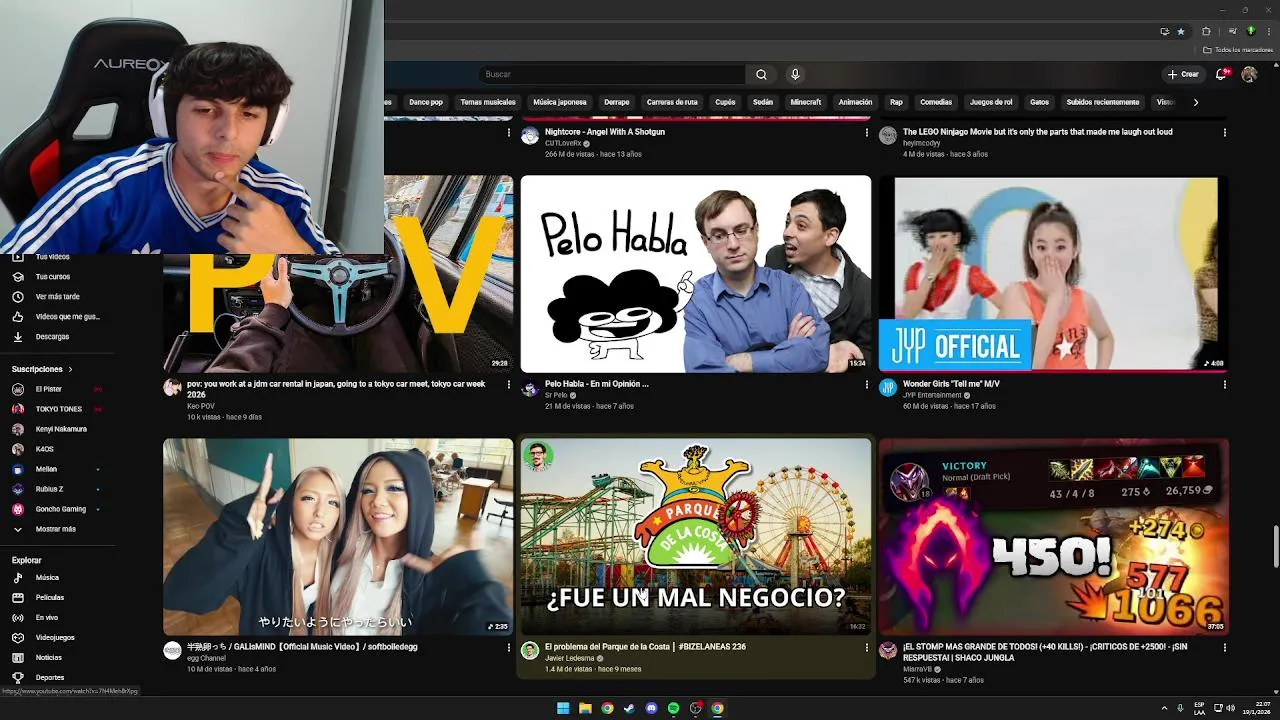Open Pelo Habla - En mi Opinión title
This screenshot has height=720, width=1280.
597,384
